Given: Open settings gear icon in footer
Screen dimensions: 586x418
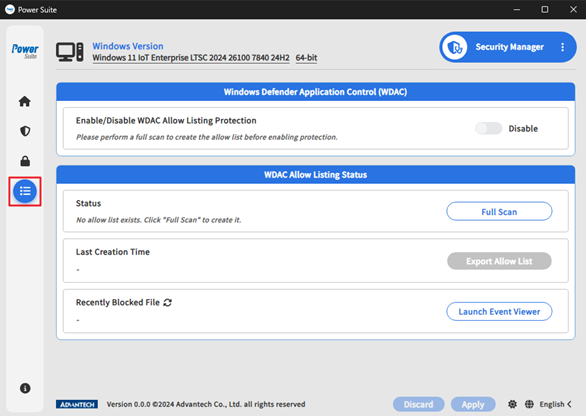Looking at the screenshot, I should pyautogui.click(x=512, y=404).
